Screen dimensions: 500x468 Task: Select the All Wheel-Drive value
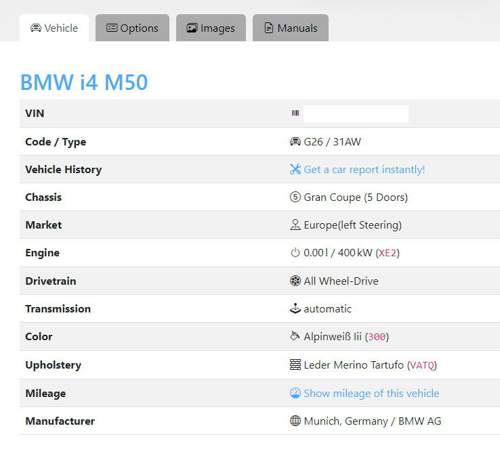pos(341,281)
